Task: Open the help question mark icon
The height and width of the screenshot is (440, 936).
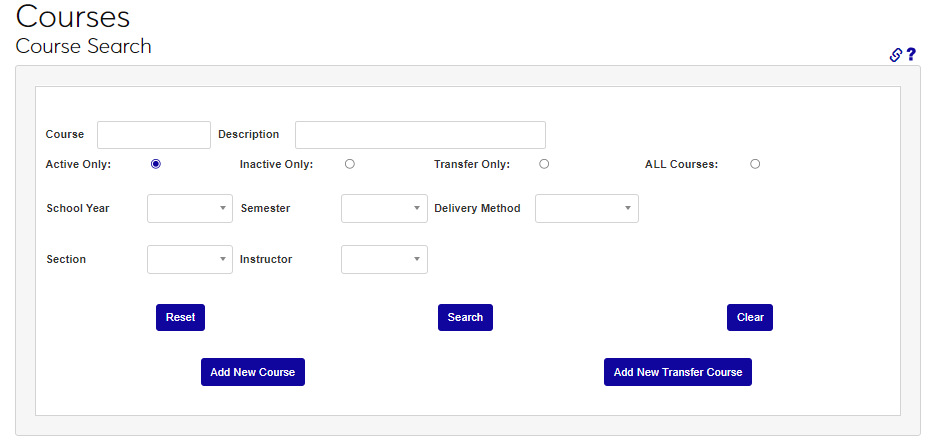Action: (911, 55)
